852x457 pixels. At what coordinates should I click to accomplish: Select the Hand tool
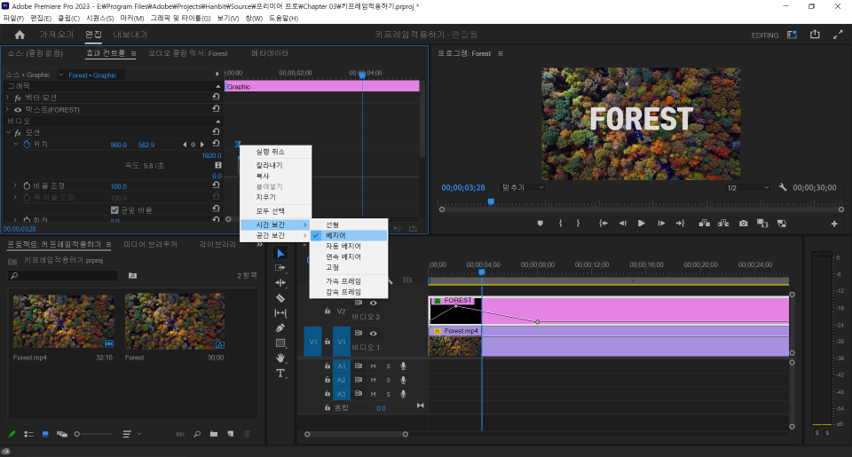(280, 358)
